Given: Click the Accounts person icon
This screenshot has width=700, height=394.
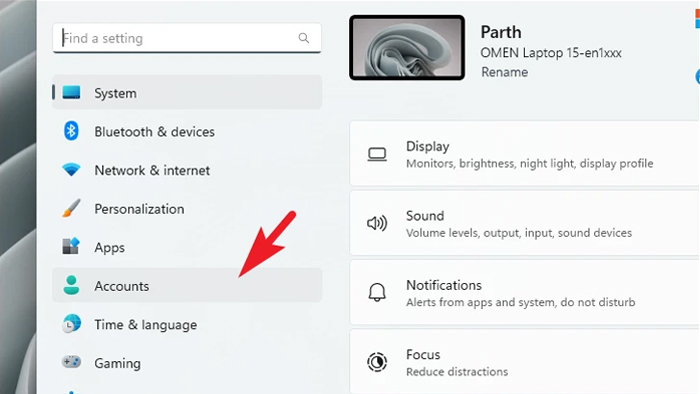Looking at the screenshot, I should coord(71,285).
